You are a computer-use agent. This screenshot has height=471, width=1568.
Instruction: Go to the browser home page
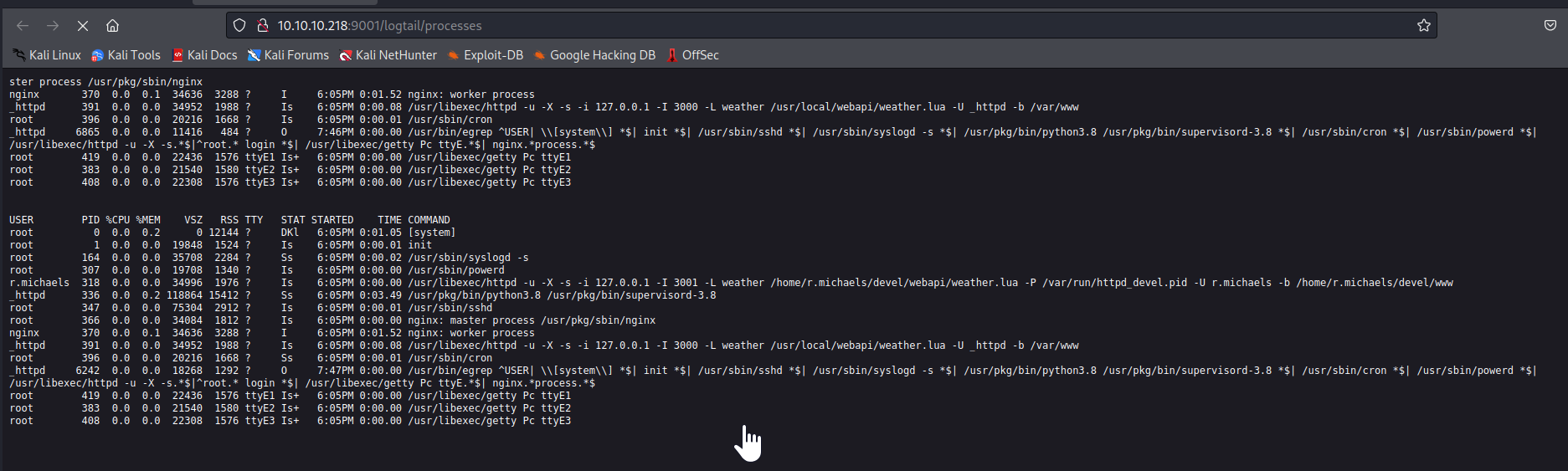click(x=113, y=26)
